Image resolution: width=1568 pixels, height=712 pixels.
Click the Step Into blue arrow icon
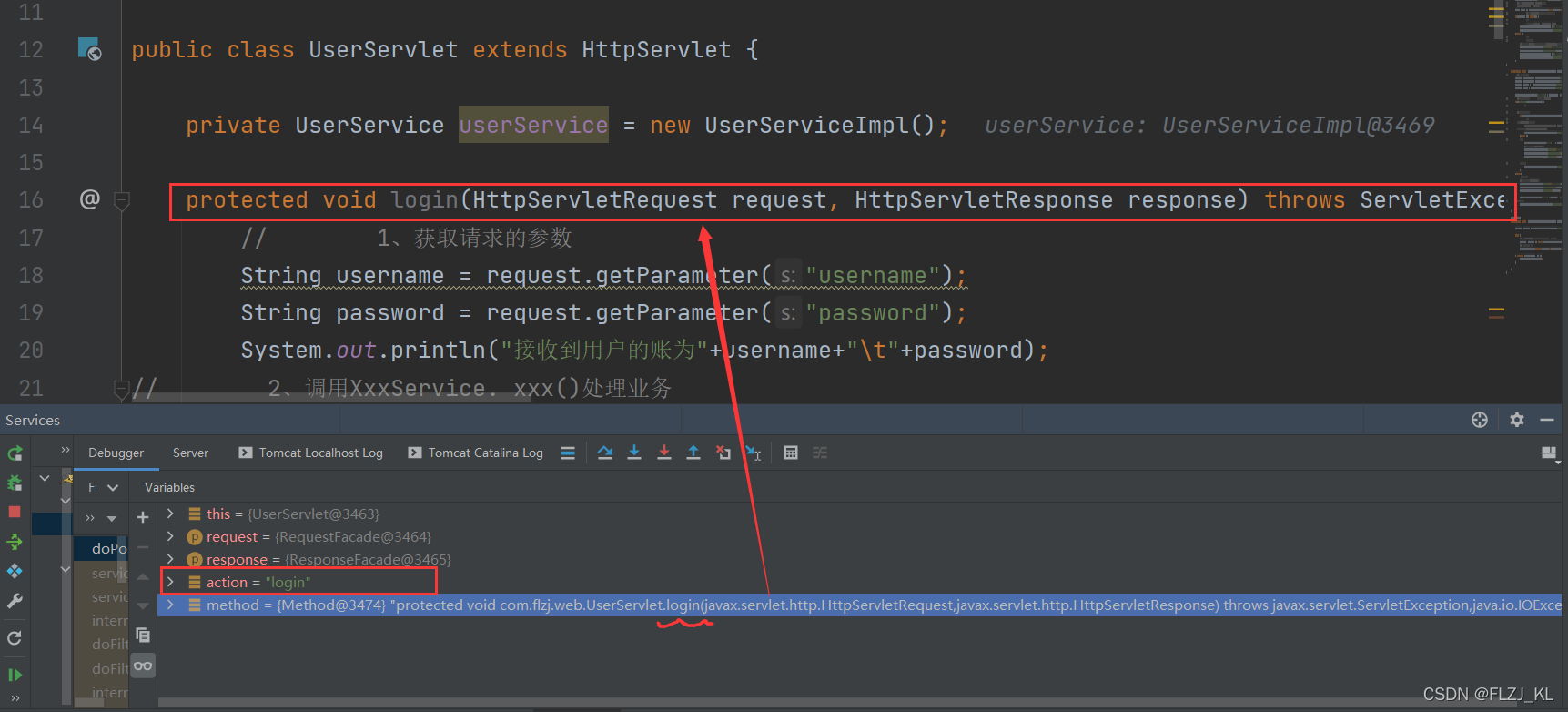pyautogui.click(x=634, y=453)
